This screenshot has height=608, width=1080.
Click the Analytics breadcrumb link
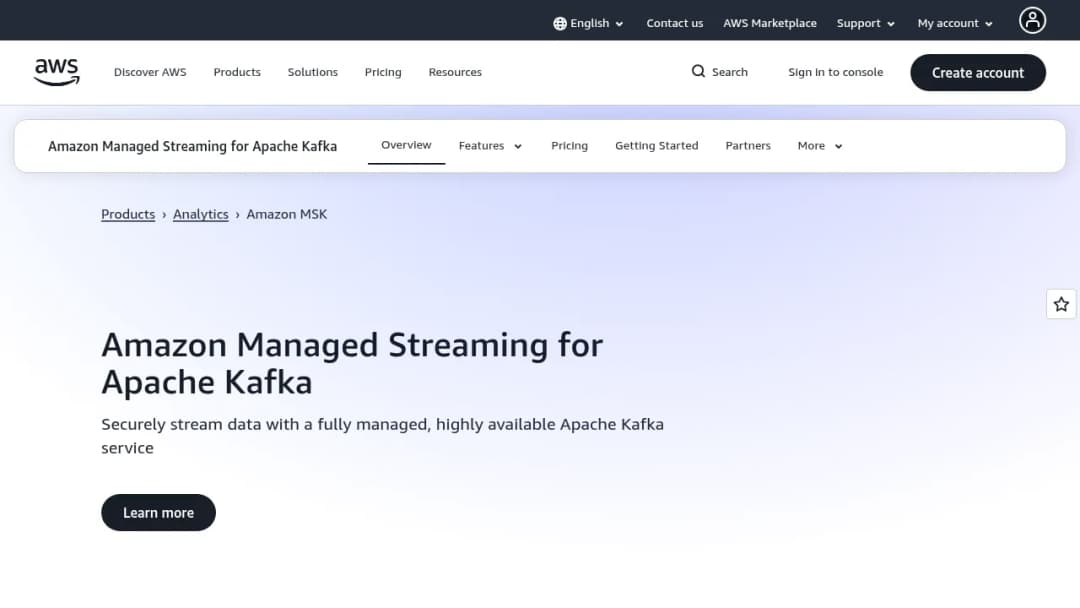[200, 214]
